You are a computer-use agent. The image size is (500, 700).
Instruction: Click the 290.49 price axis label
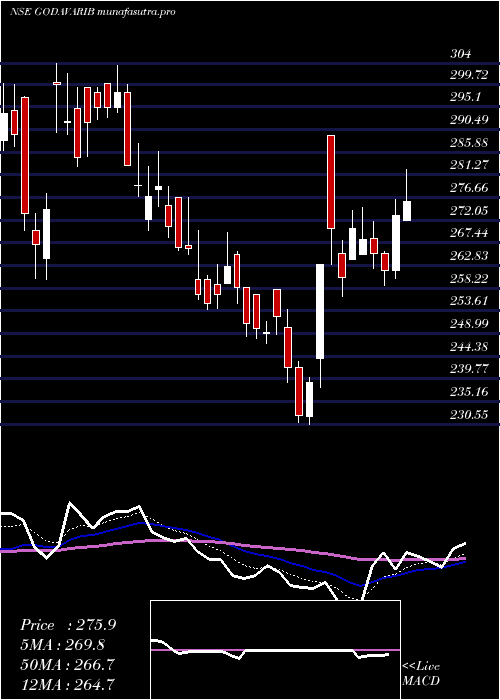pos(469,120)
